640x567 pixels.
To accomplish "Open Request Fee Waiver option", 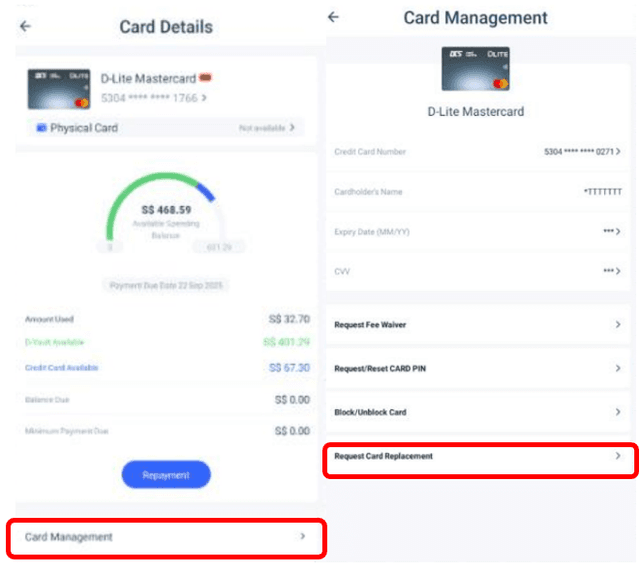I will point(477,325).
